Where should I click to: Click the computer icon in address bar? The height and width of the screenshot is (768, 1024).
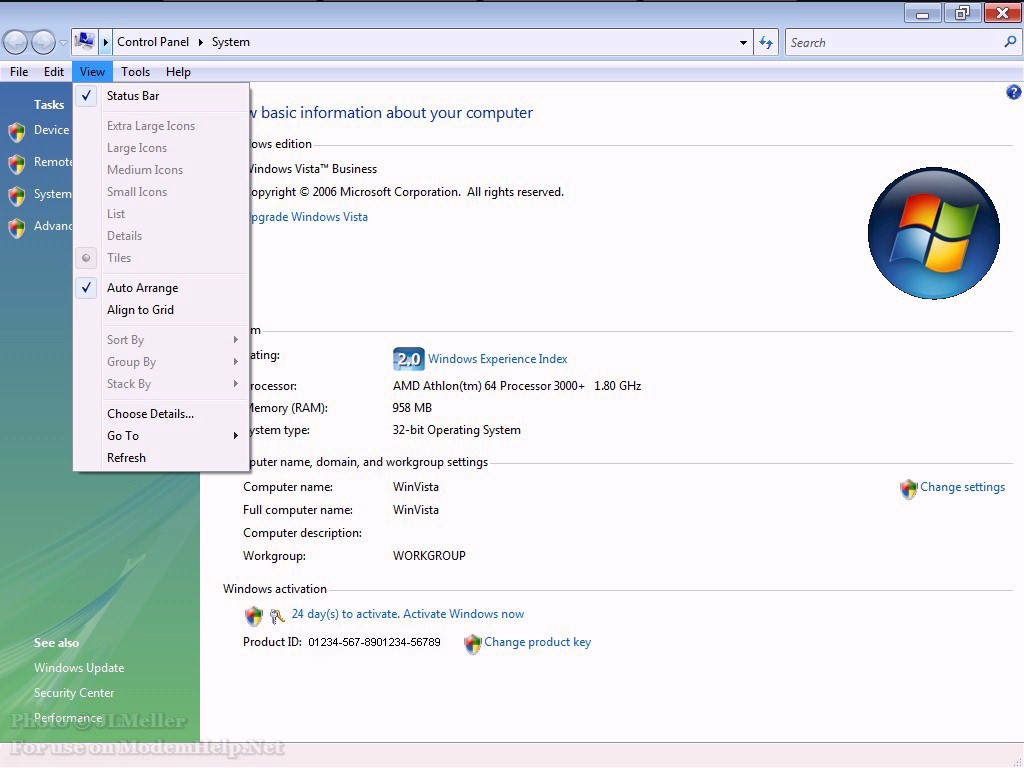click(84, 42)
